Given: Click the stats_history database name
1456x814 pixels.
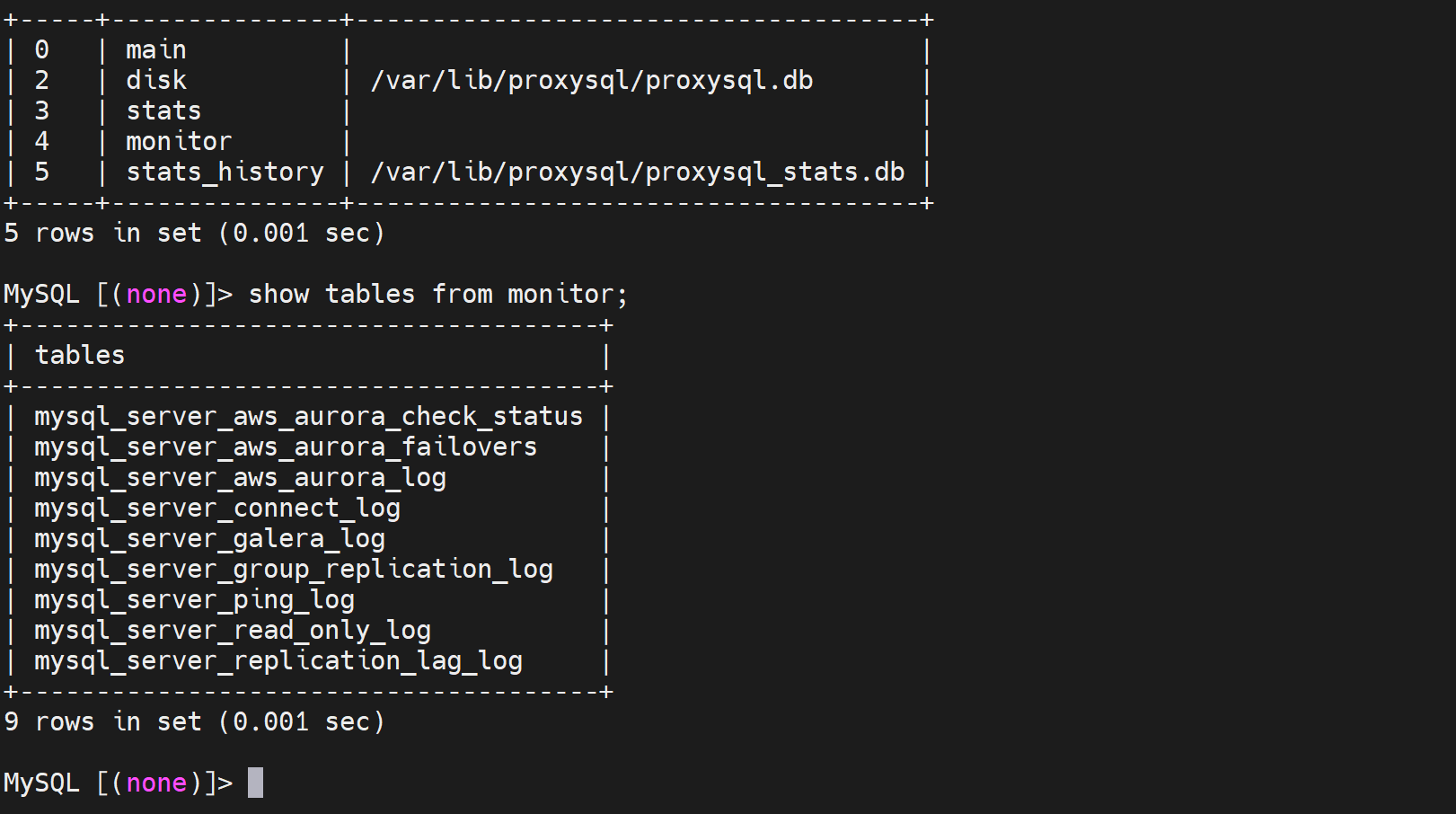Looking at the screenshot, I should click(225, 173).
